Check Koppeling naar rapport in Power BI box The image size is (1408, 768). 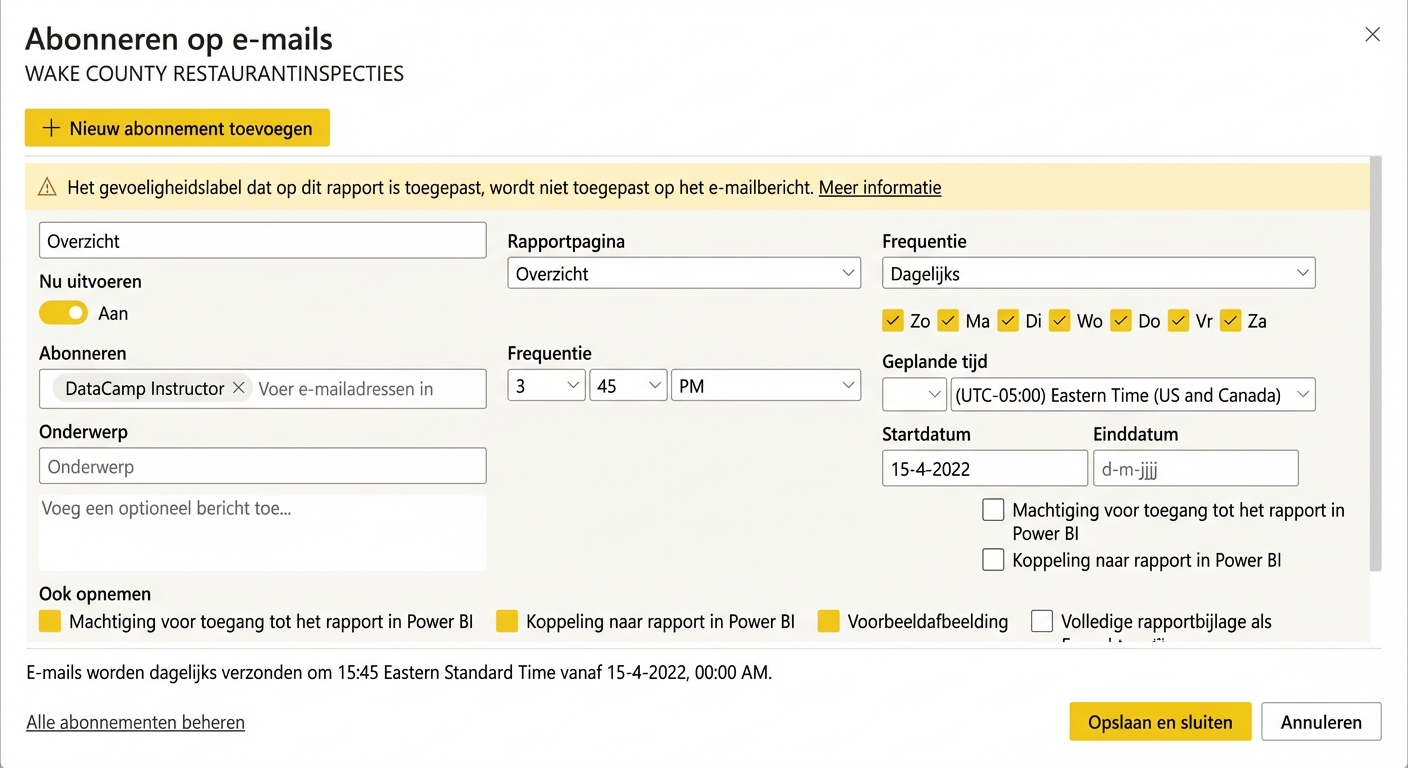pos(993,560)
